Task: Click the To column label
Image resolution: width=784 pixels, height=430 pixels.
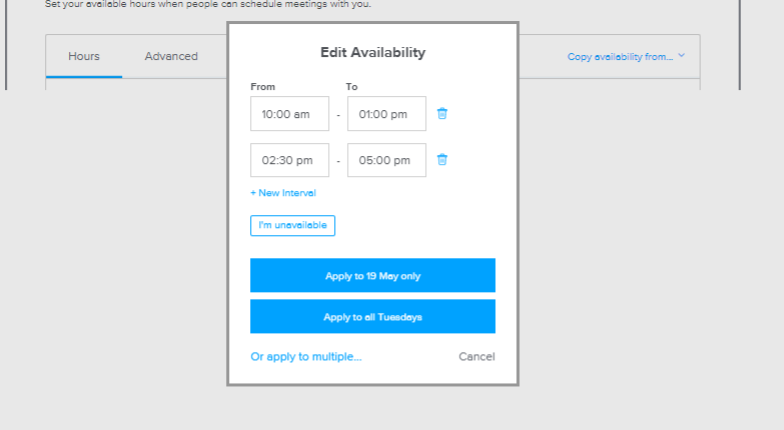Action: pos(352,86)
